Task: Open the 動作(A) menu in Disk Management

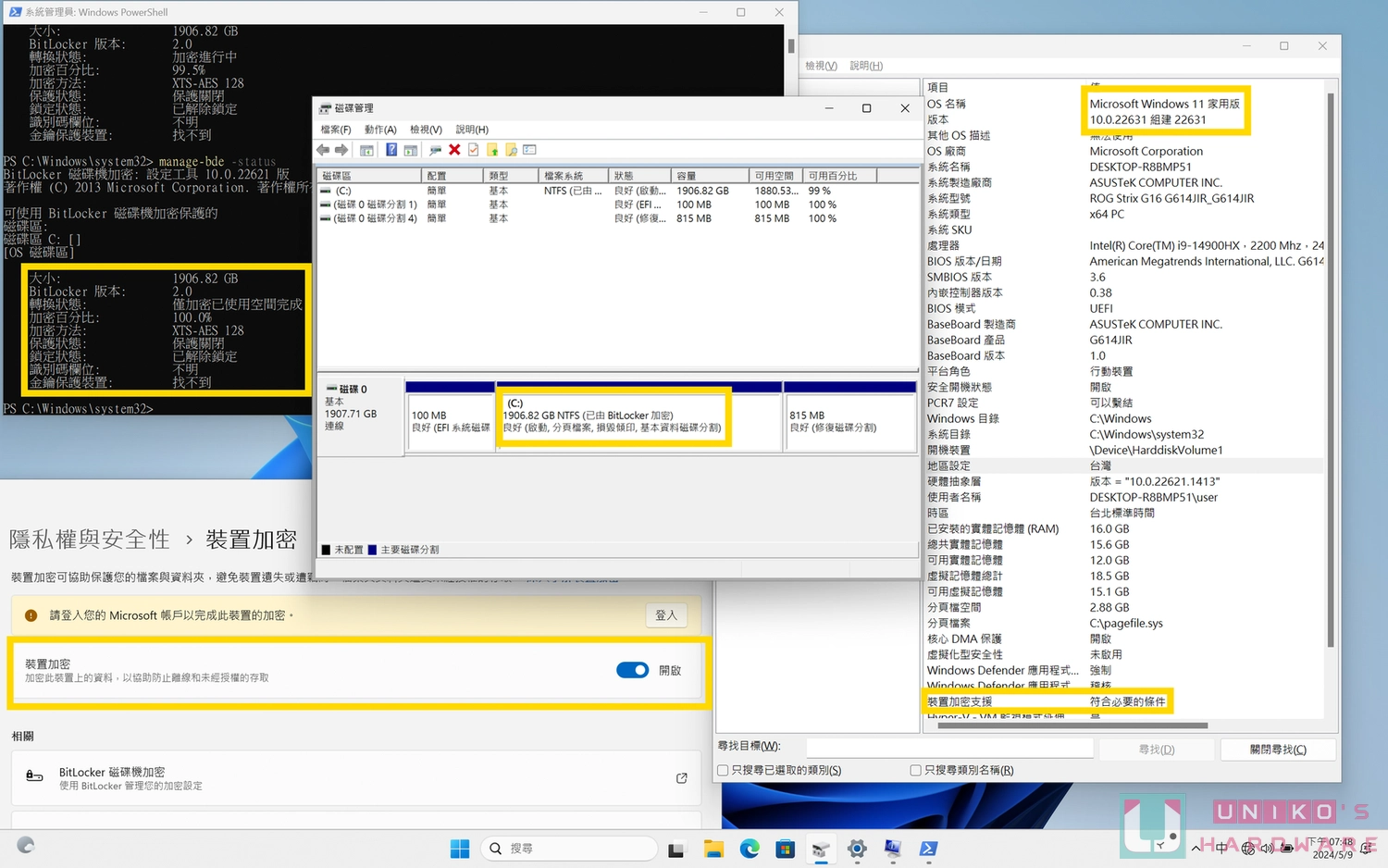Action: 380,130
